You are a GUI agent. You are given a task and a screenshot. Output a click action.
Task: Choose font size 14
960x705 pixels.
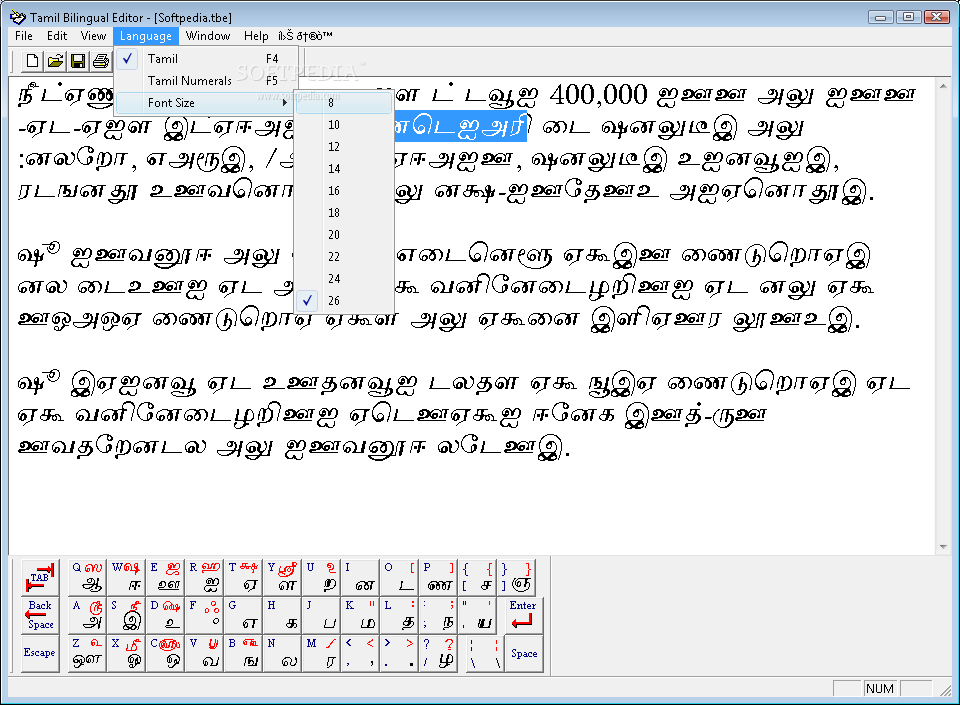pyautogui.click(x=344, y=169)
